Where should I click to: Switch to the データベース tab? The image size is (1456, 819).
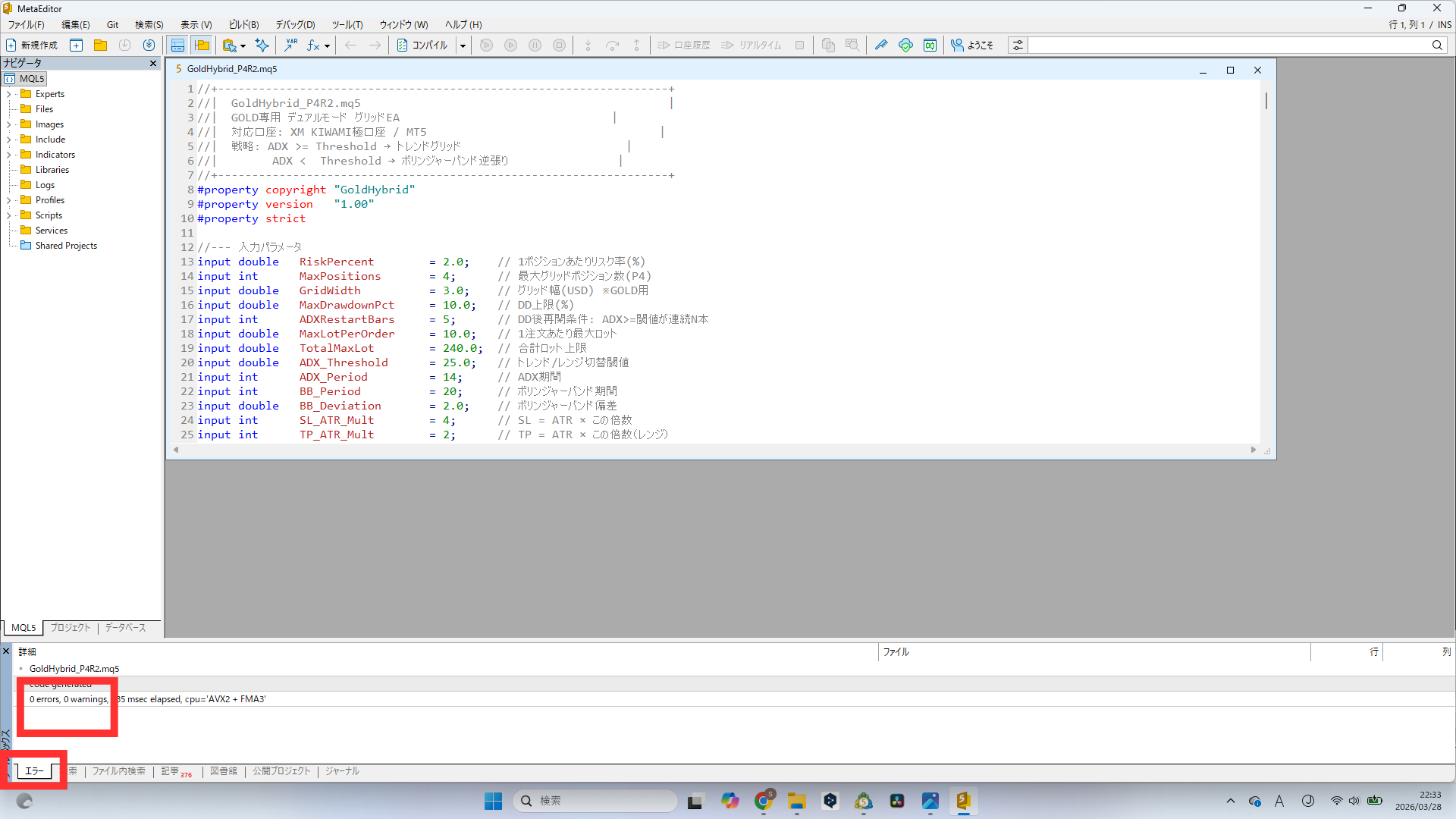125,628
